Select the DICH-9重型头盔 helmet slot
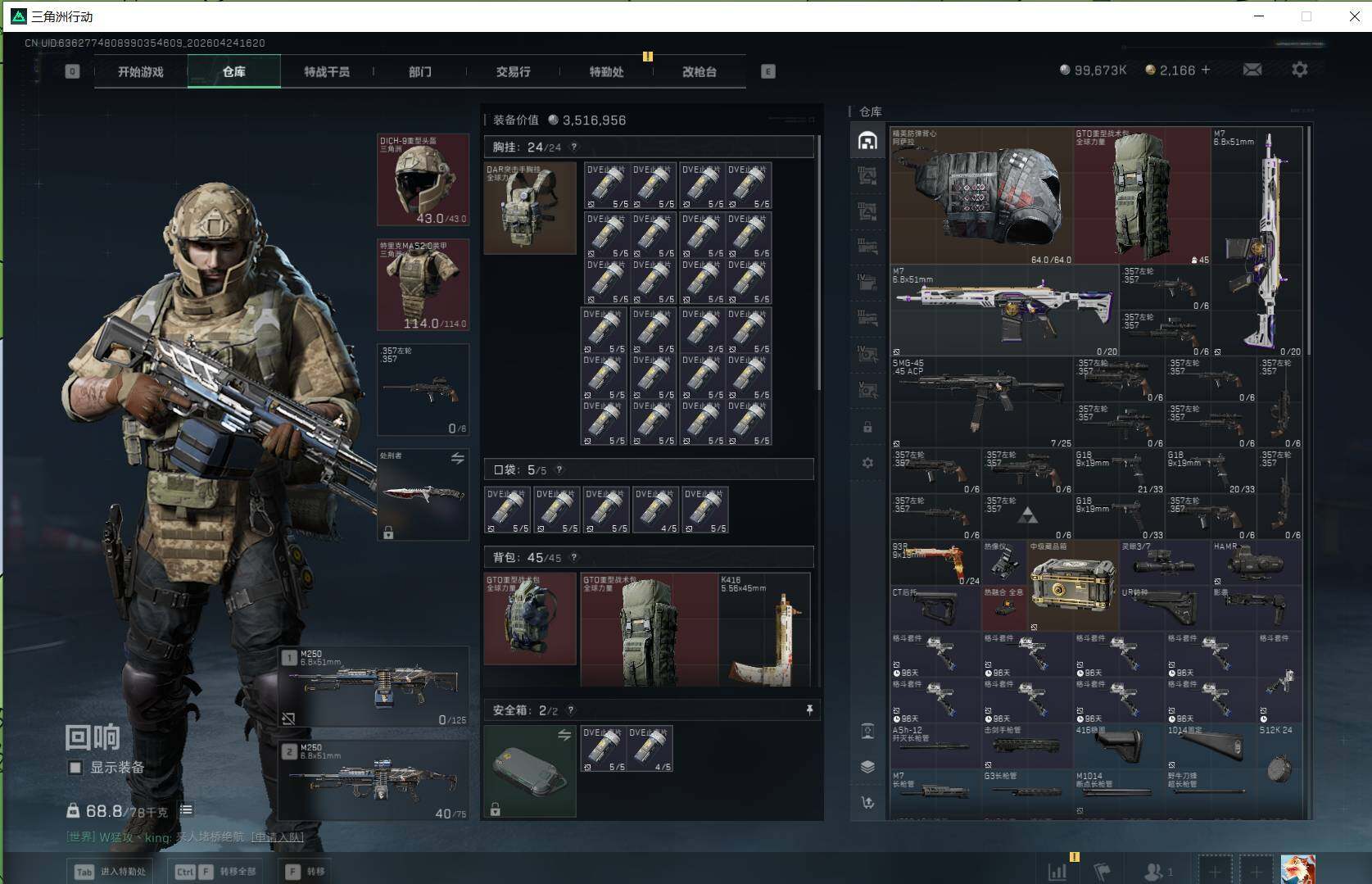Viewport: 1372px width, 884px height. click(423, 179)
